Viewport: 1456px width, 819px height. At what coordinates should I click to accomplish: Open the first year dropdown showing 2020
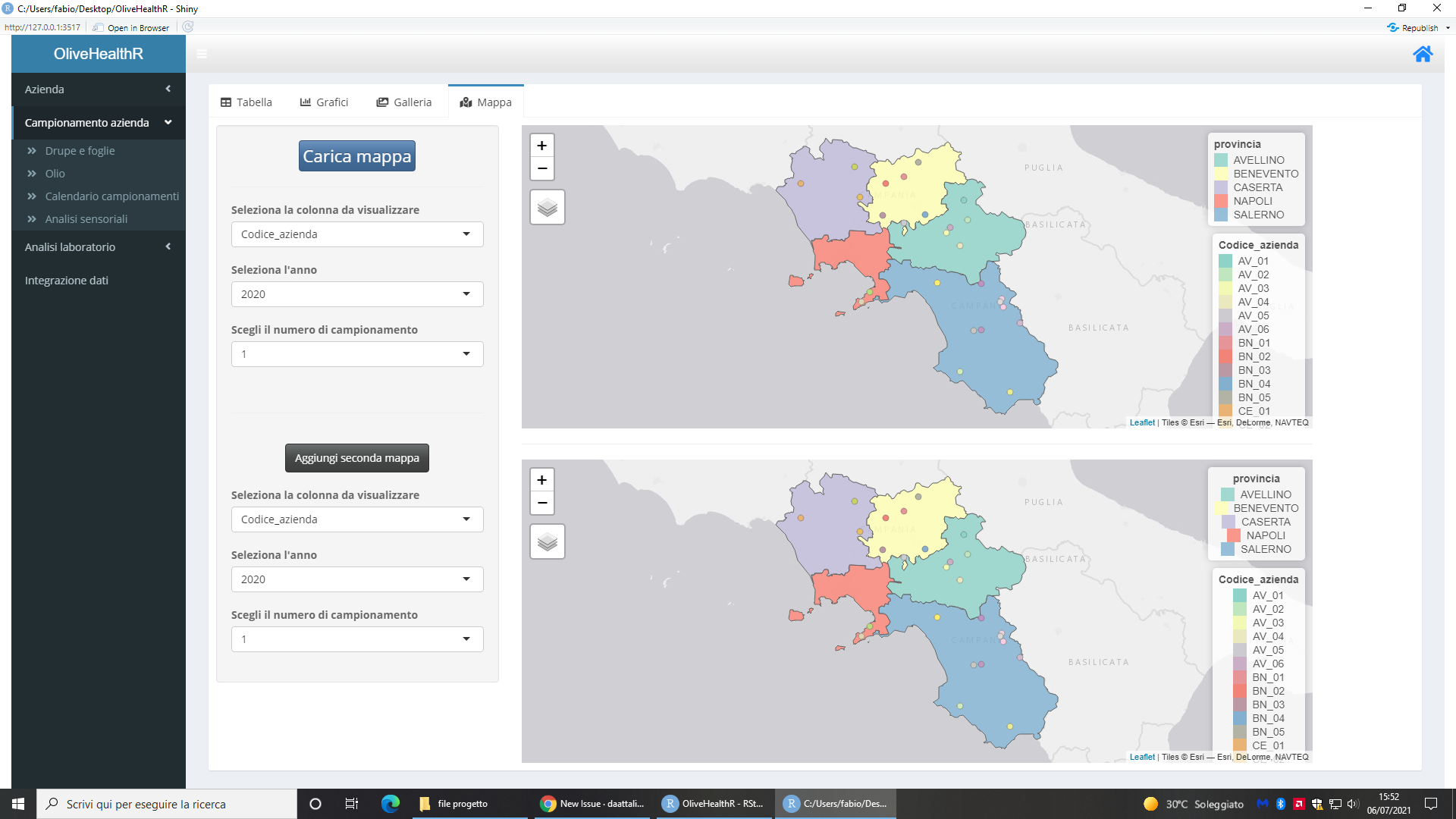tap(356, 294)
